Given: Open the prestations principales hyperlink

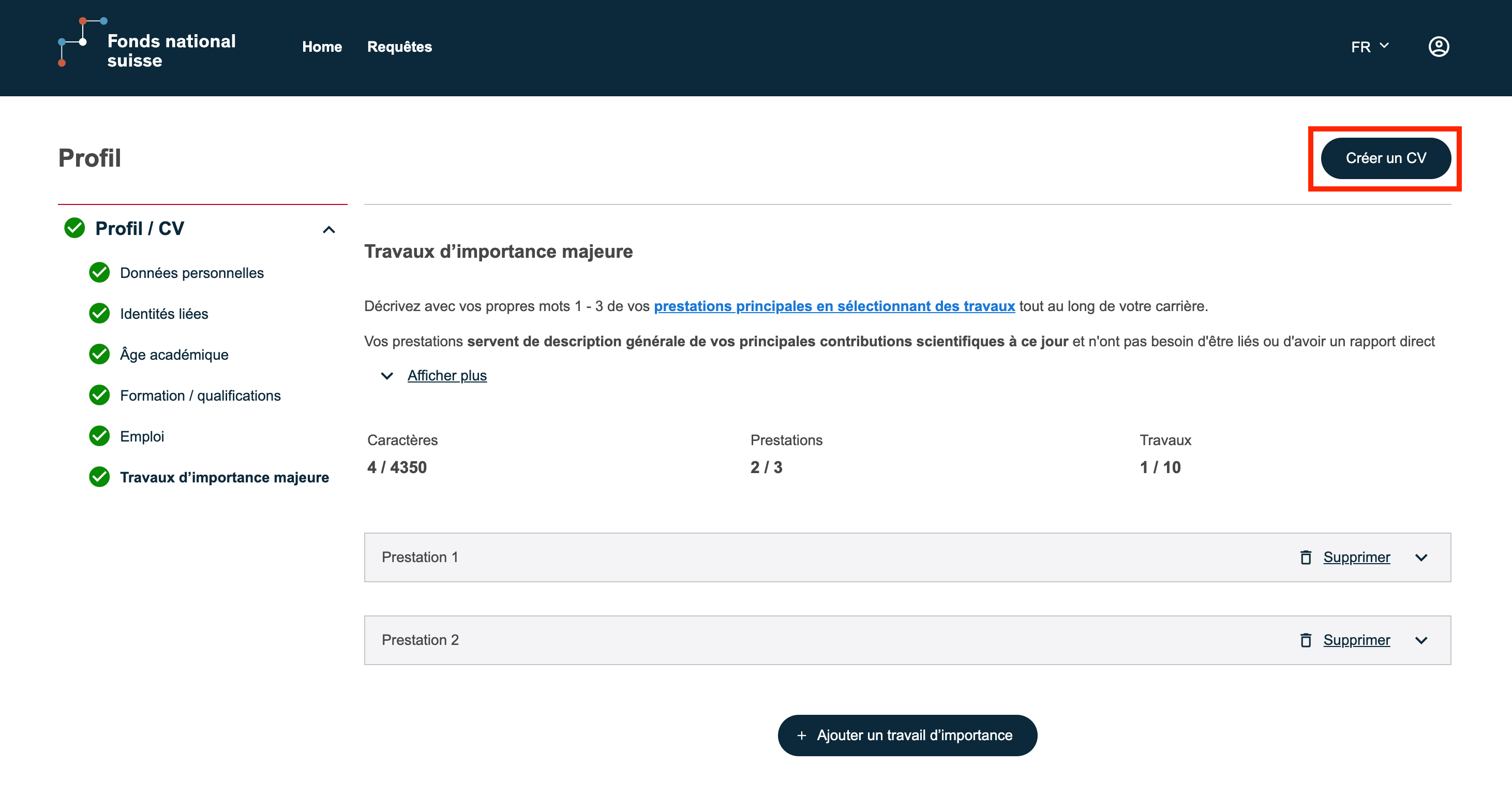Looking at the screenshot, I should coord(834,306).
